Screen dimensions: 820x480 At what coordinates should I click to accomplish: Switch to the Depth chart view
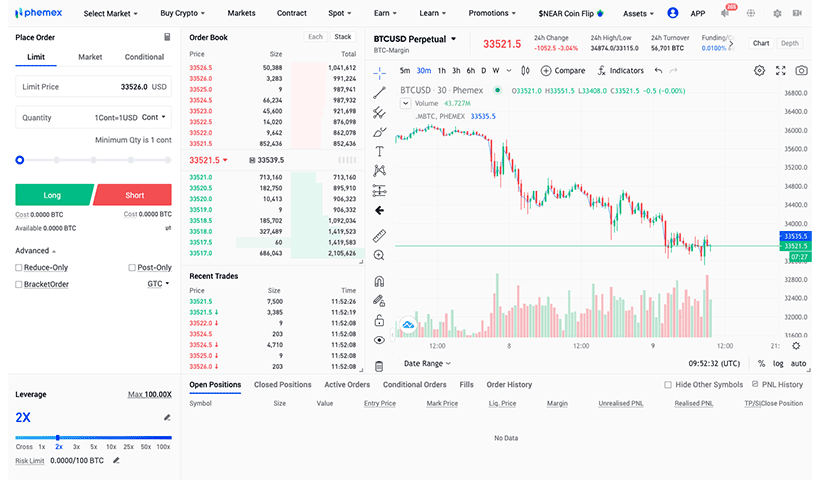point(790,43)
